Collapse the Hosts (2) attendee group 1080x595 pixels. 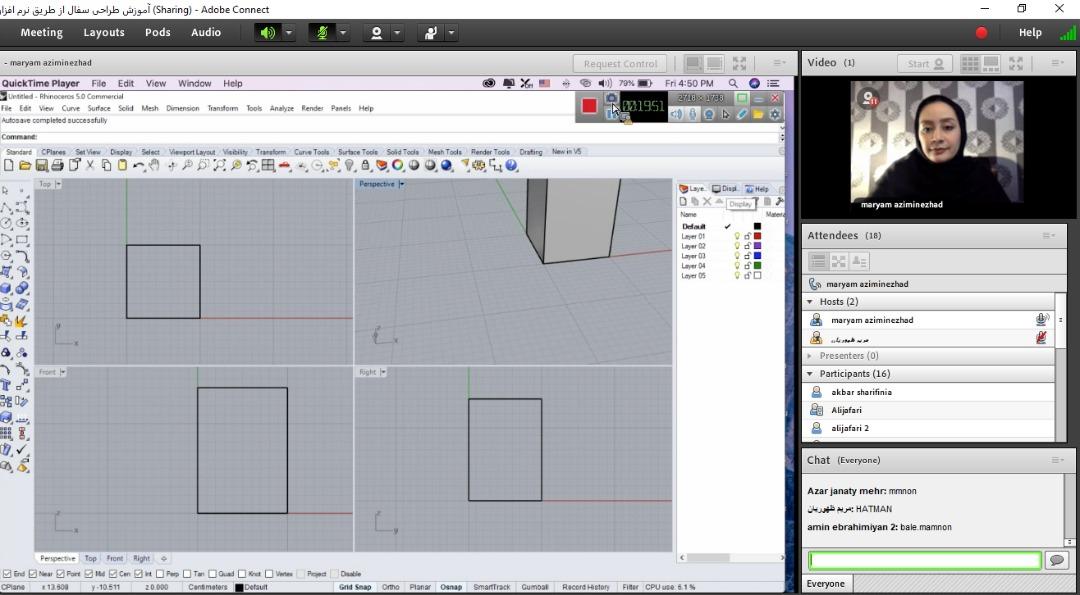coord(810,302)
